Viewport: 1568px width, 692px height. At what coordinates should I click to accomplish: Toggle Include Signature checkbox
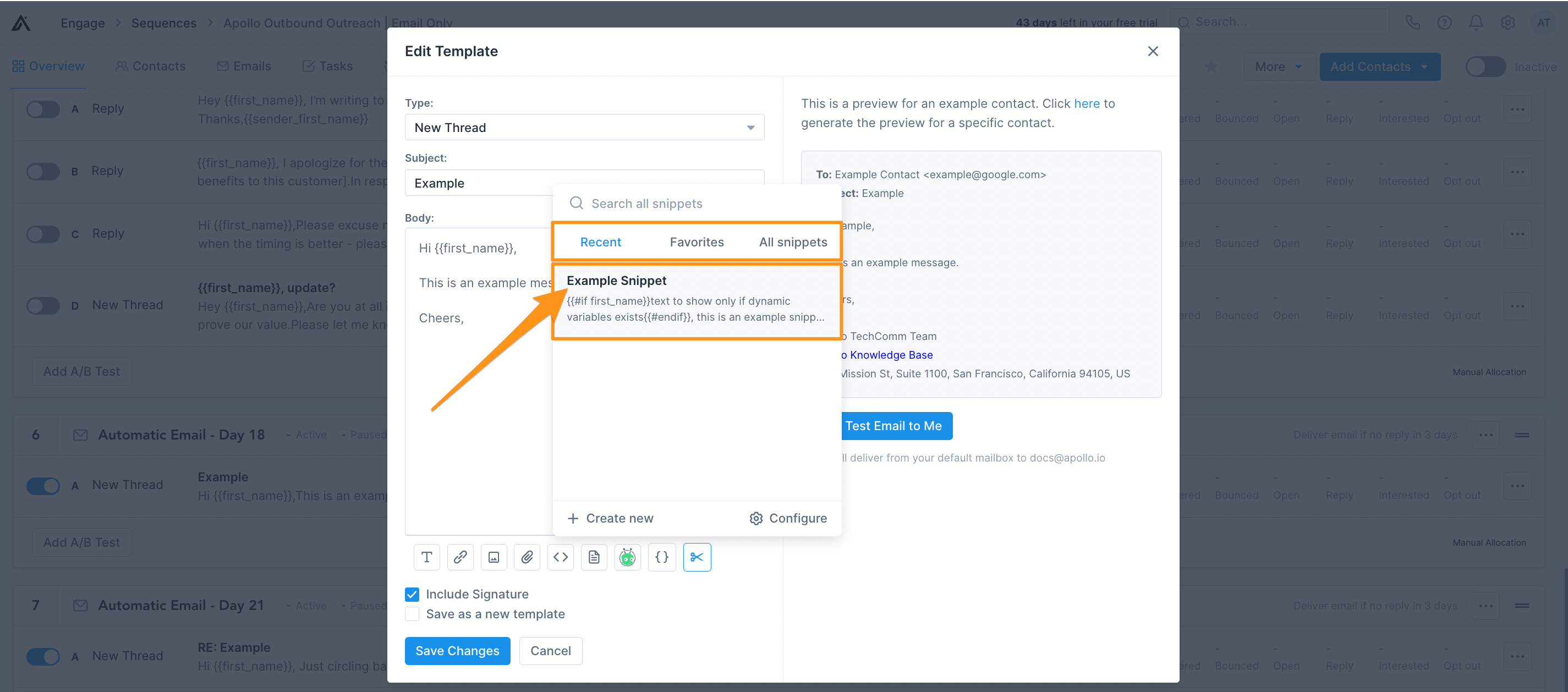[412, 594]
